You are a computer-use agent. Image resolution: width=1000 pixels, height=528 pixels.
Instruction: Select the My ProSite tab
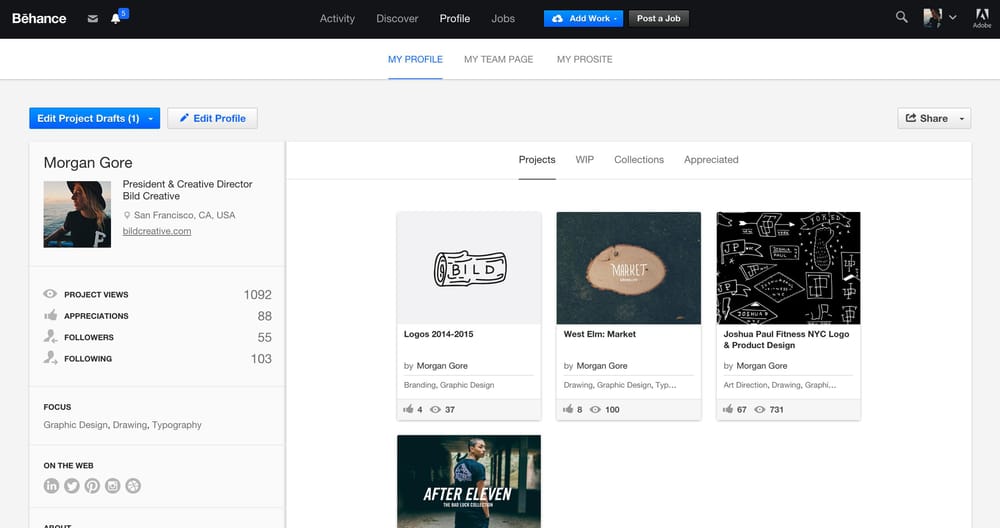(x=584, y=59)
